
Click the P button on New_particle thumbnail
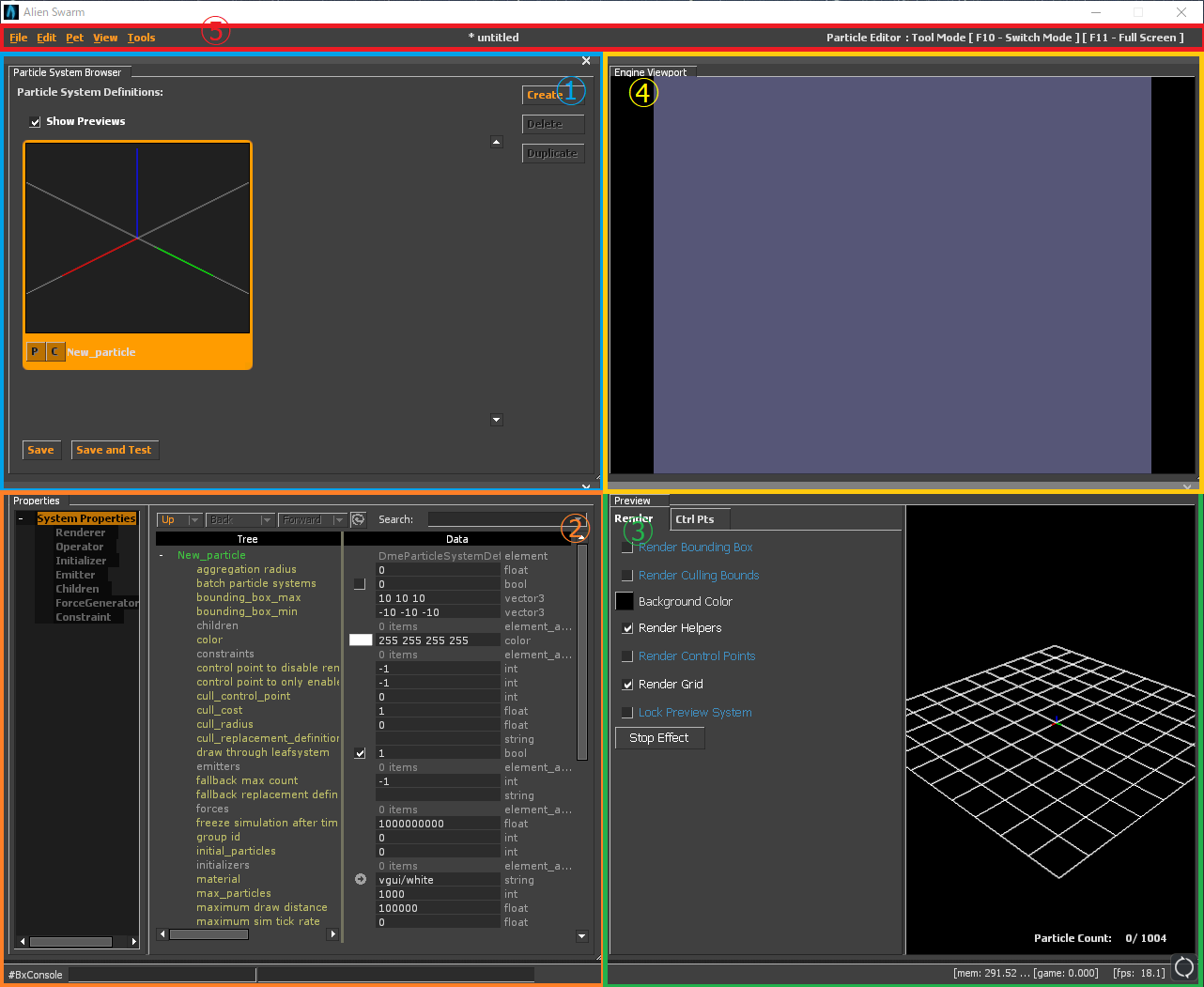tap(35, 351)
